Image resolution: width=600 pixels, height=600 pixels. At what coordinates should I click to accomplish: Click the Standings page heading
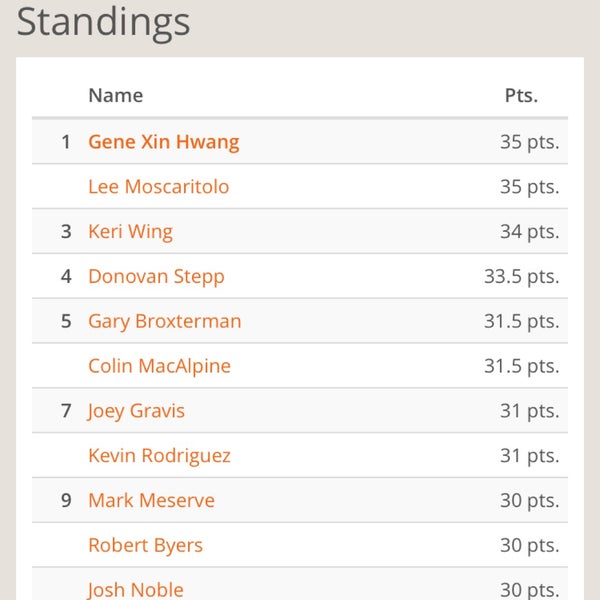103,22
